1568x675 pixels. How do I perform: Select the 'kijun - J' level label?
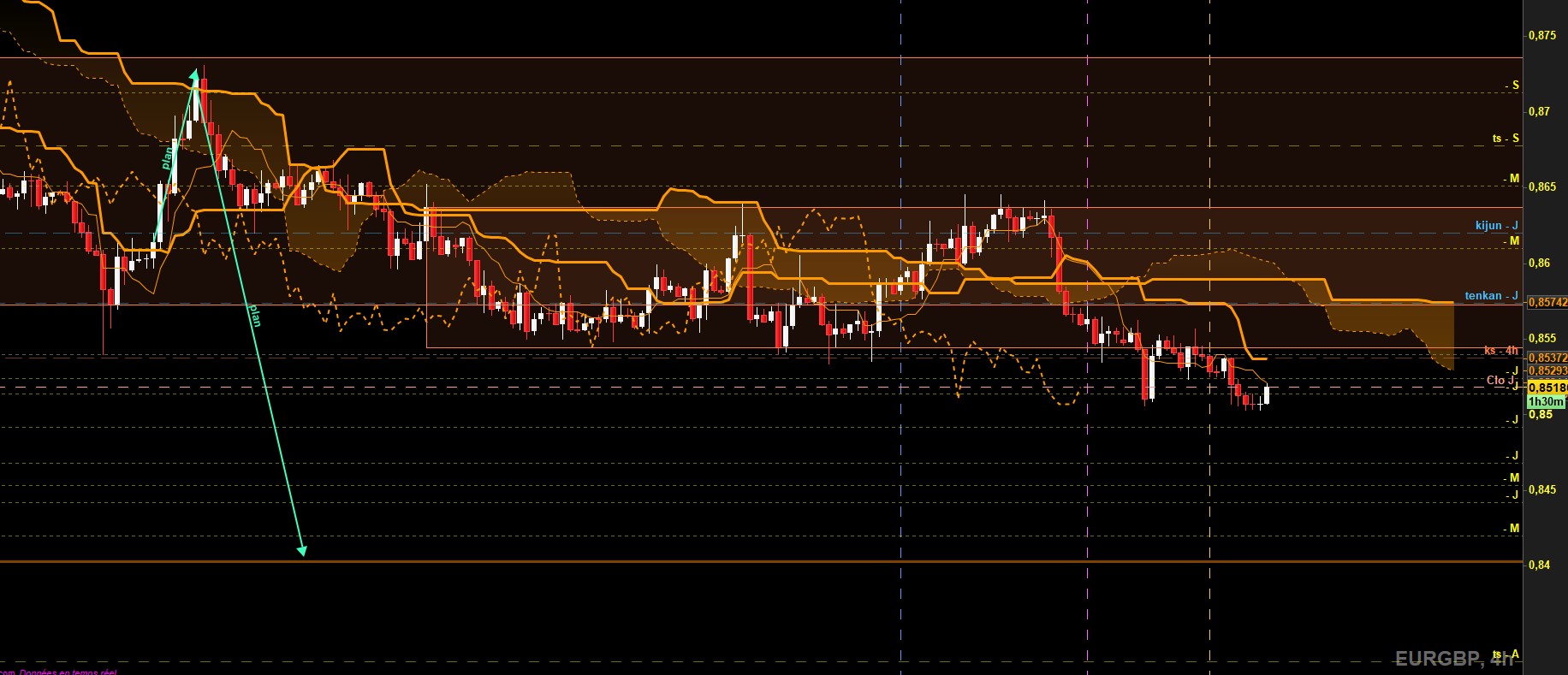1496,226
